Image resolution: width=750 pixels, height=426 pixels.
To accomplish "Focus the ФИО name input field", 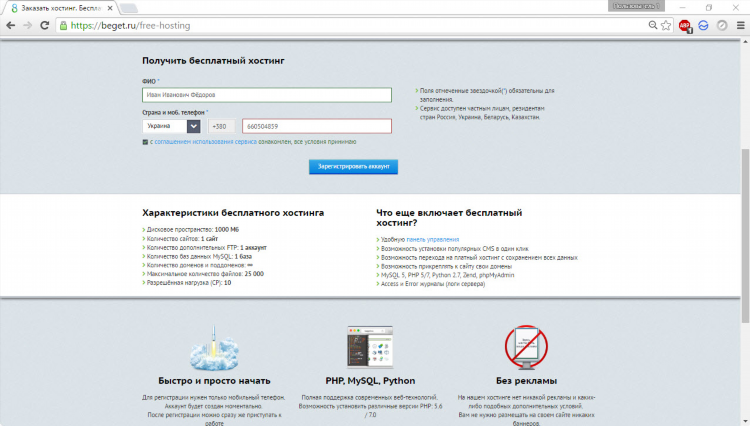I will pos(267,95).
